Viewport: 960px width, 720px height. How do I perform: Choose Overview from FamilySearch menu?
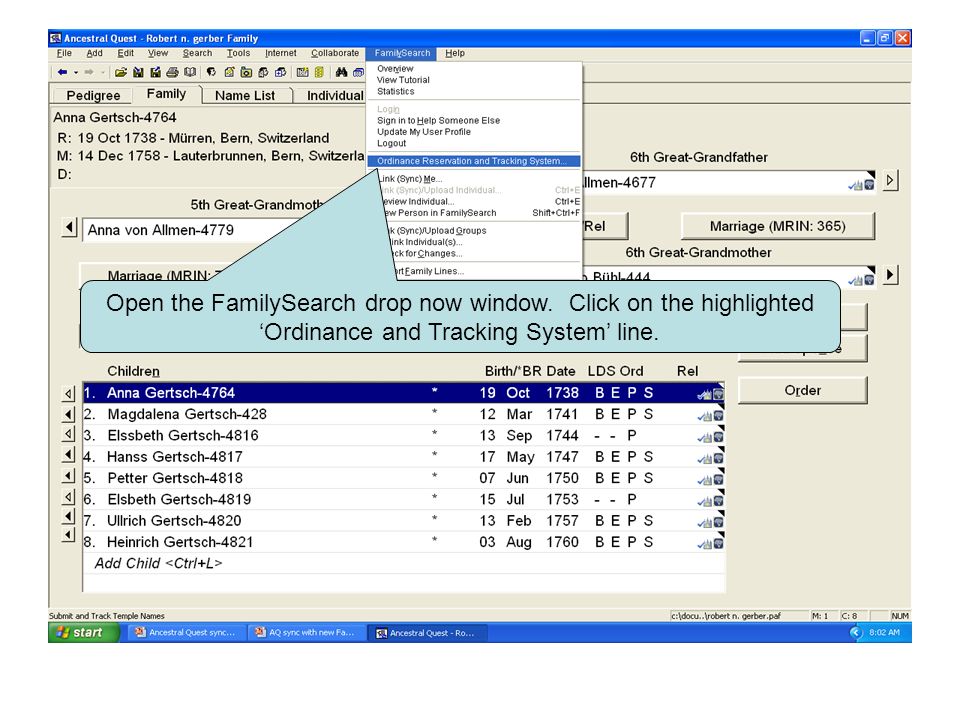pos(395,69)
